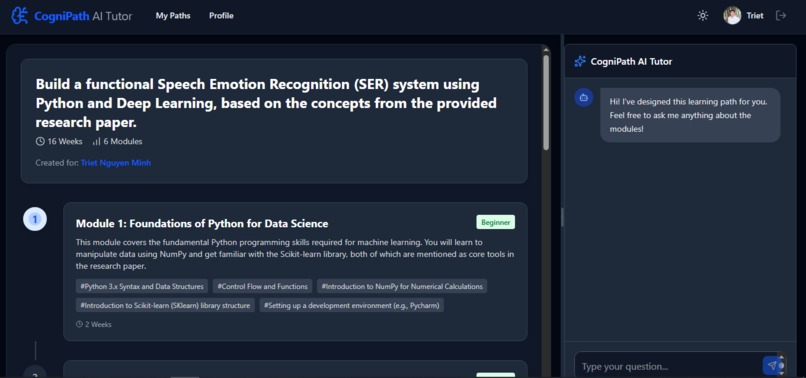
Task: Open Module 1: Foundations of Python heading
Action: (202, 223)
